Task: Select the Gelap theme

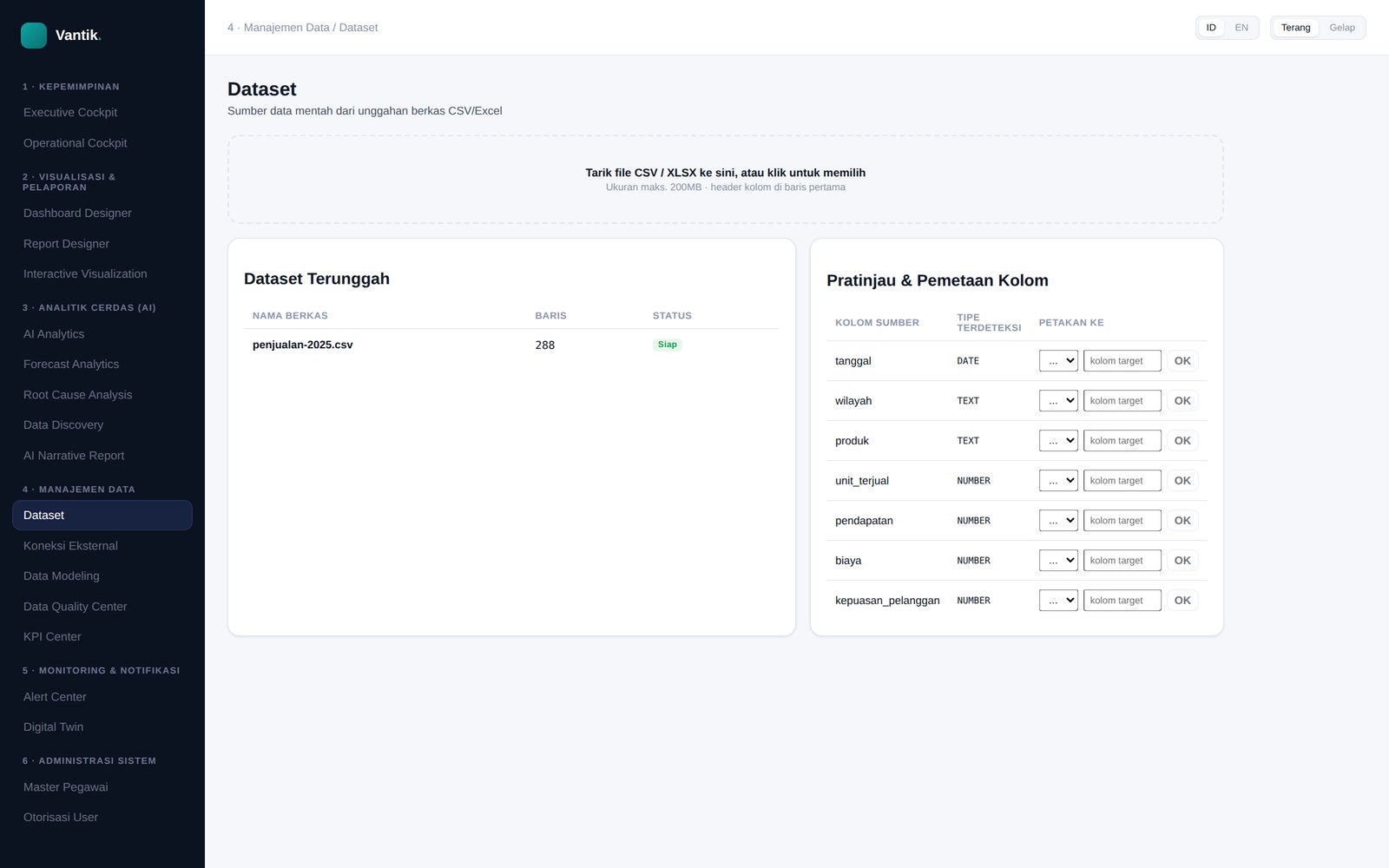Action: point(1341,28)
